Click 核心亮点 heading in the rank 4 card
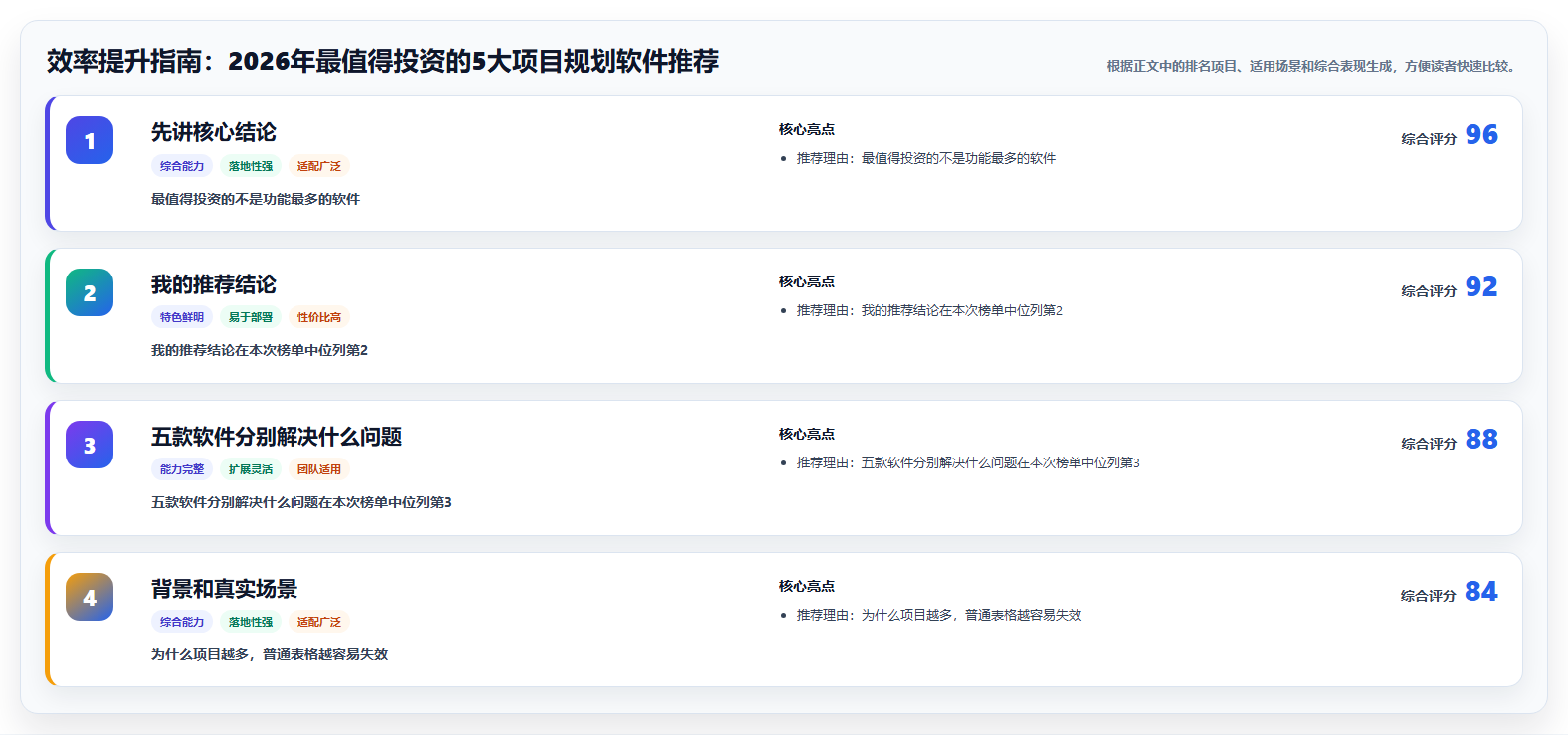Screen dimensions: 1568x735 pos(807,586)
